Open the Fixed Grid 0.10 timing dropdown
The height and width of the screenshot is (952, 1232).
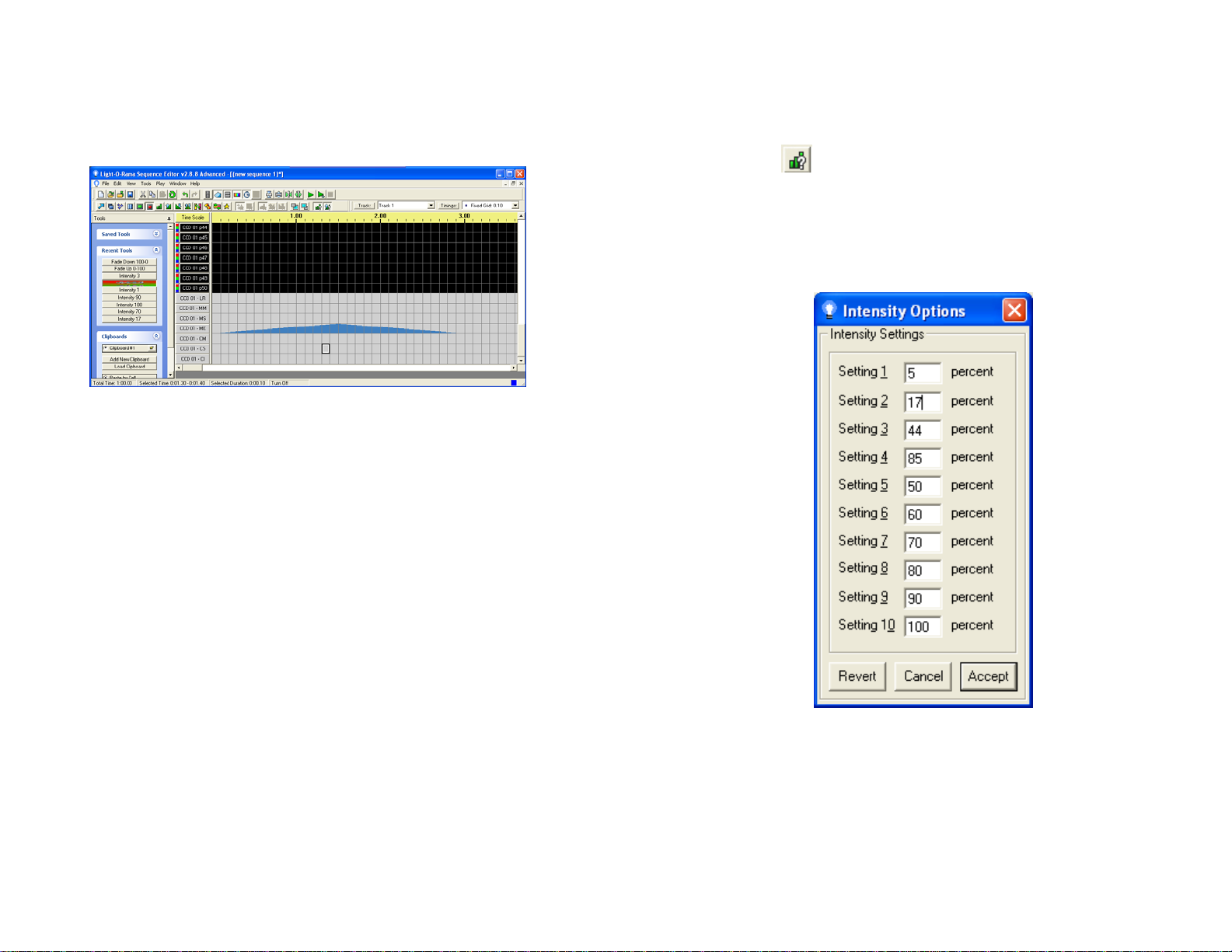(515, 205)
